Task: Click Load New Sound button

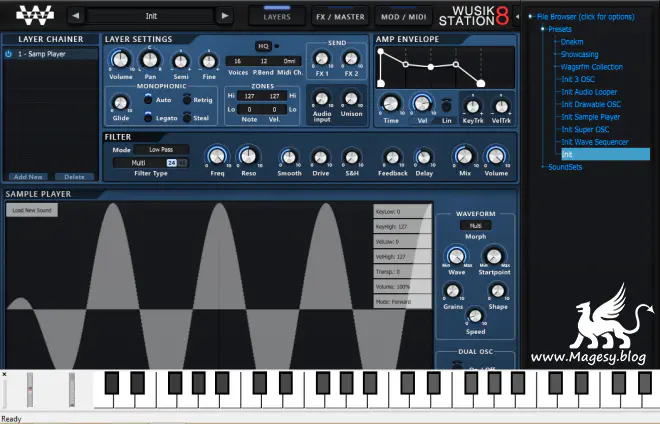Action: [32, 210]
